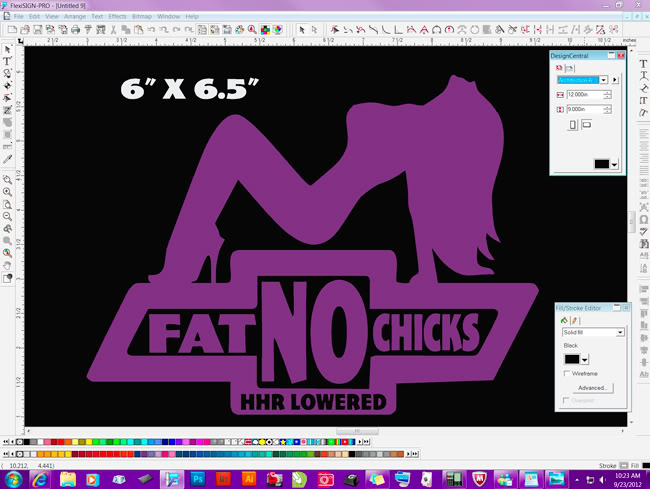Open the File menu

pyautogui.click(x=19, y=17)
